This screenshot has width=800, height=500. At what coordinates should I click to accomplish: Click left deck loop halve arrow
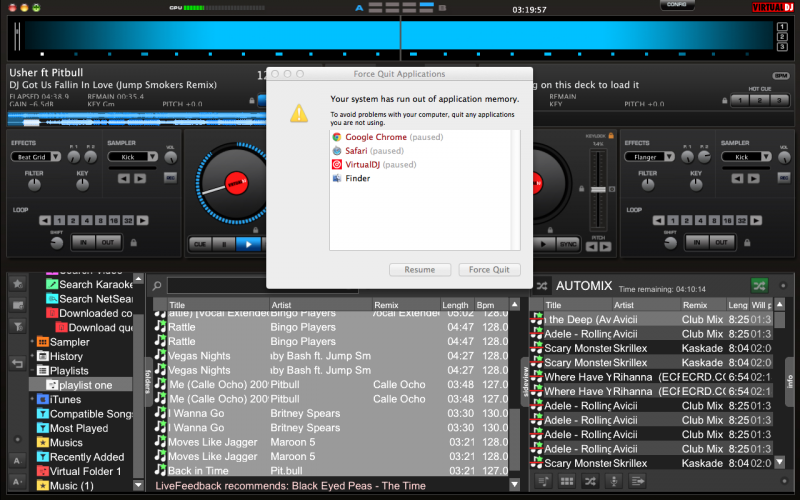[x=45, y=220]
